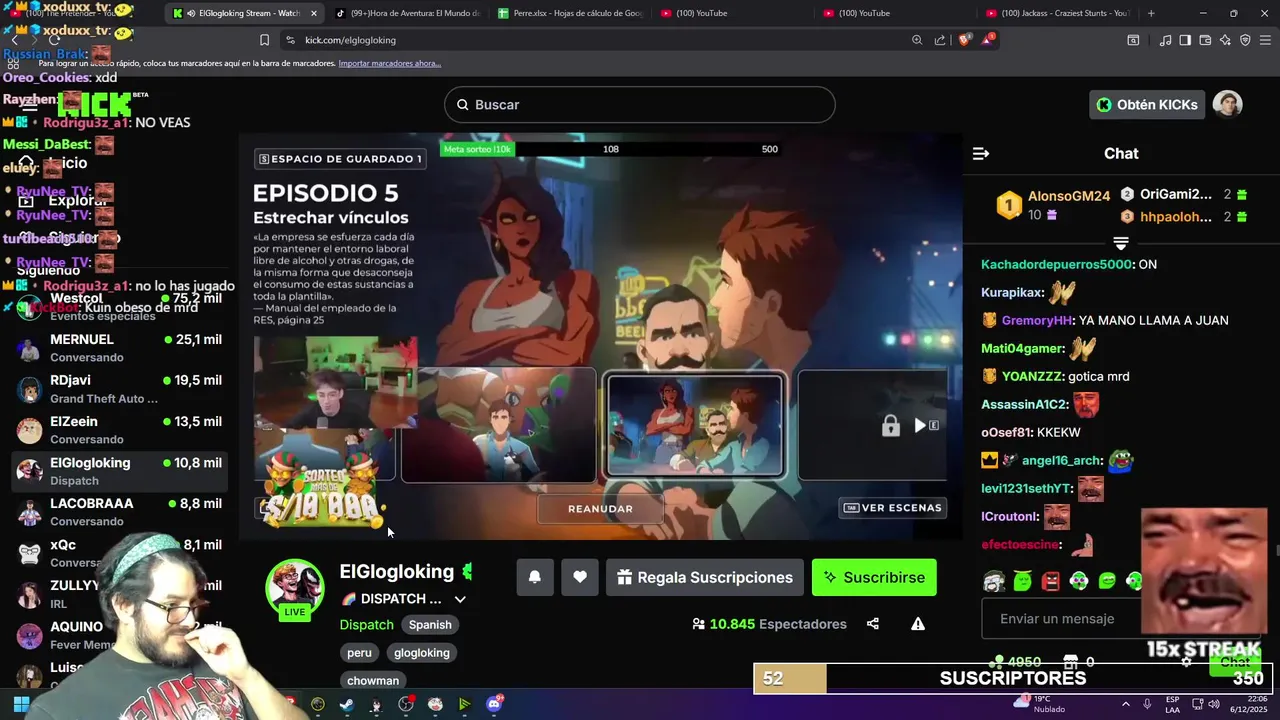The image size is (1280, 720).
Task: Open the browser hamburger menu
Action: [1266, 40]
